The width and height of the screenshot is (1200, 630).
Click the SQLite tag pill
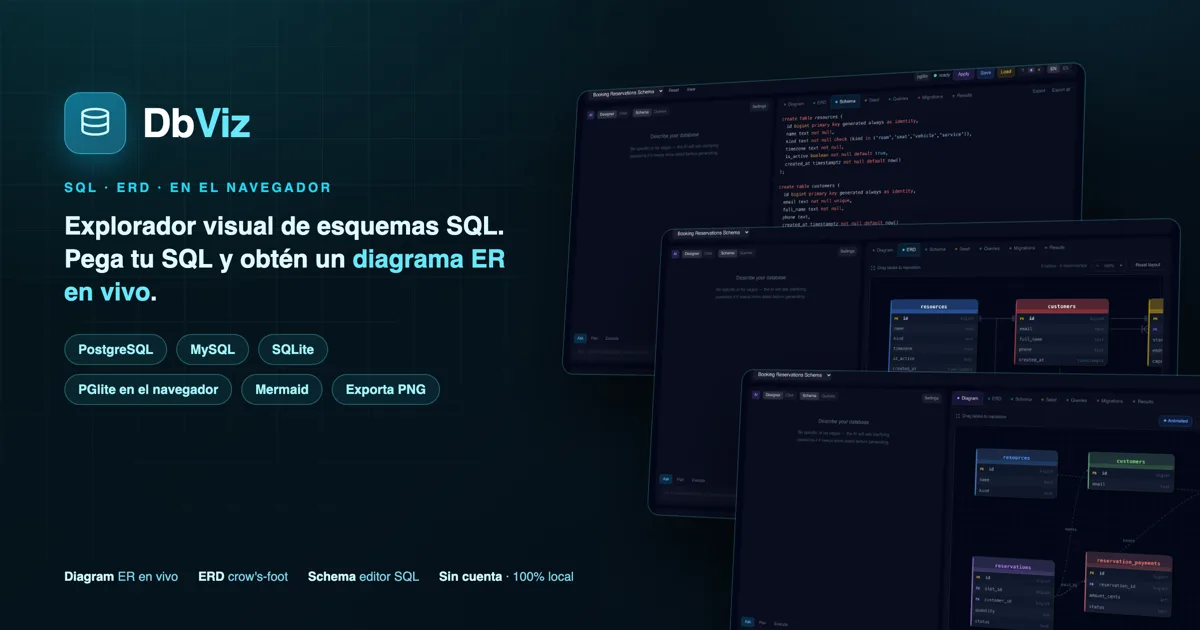293,350
